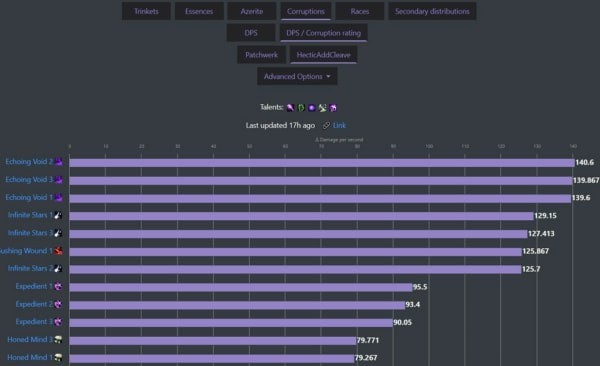The width and height of the screenshot is (600, 366).
Task: Click the Gushing Wound 1 chart bar
Action: click(295, 252)
